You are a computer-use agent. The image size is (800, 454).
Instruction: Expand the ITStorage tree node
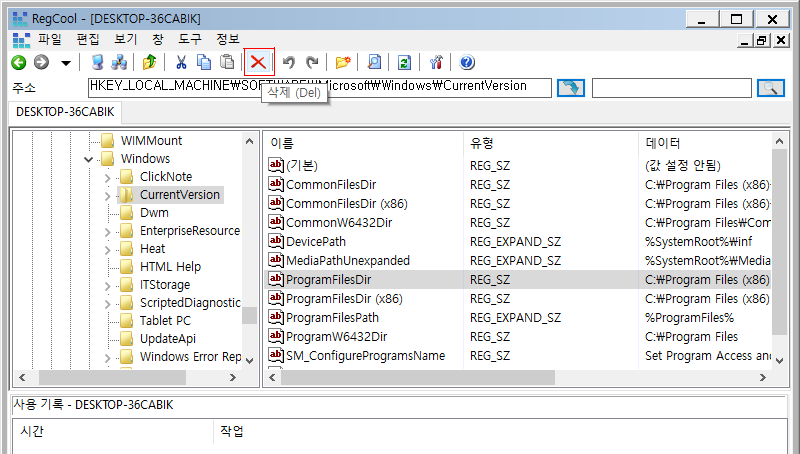point(107,286)
